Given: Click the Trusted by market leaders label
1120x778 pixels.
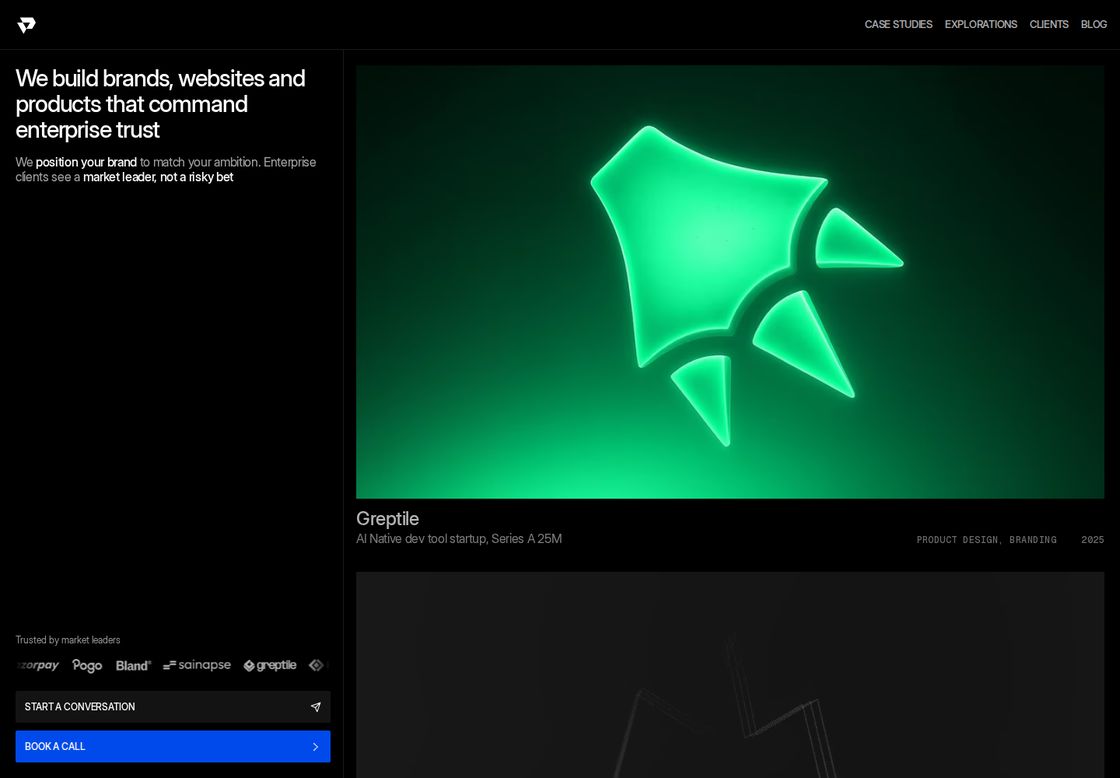Looking at the screenshot, I should tap(68, 640).
